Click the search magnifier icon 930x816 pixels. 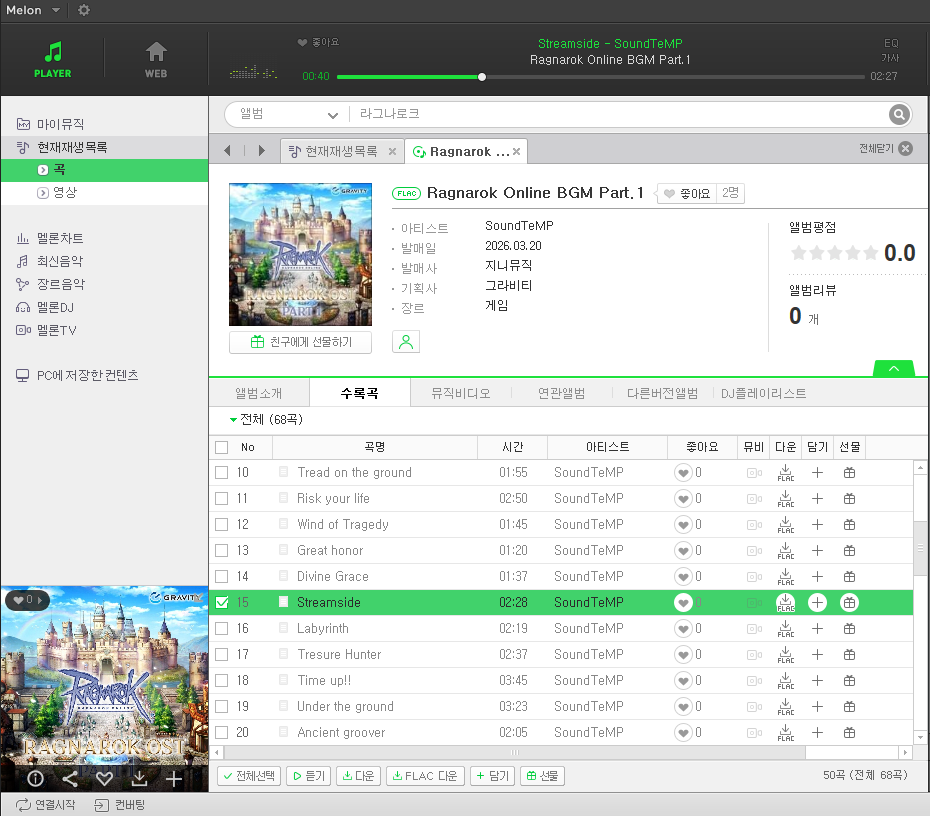click(x=899, y=115)
